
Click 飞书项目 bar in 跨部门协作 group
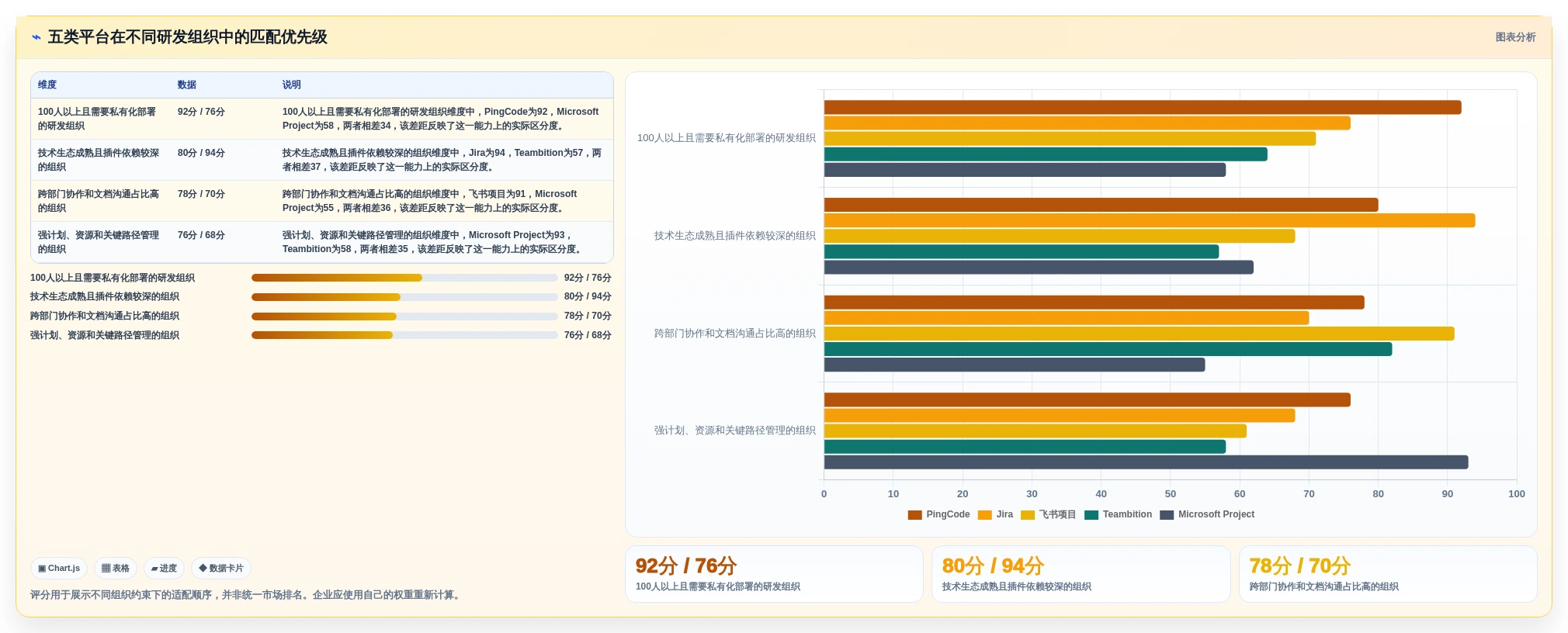1140,334
